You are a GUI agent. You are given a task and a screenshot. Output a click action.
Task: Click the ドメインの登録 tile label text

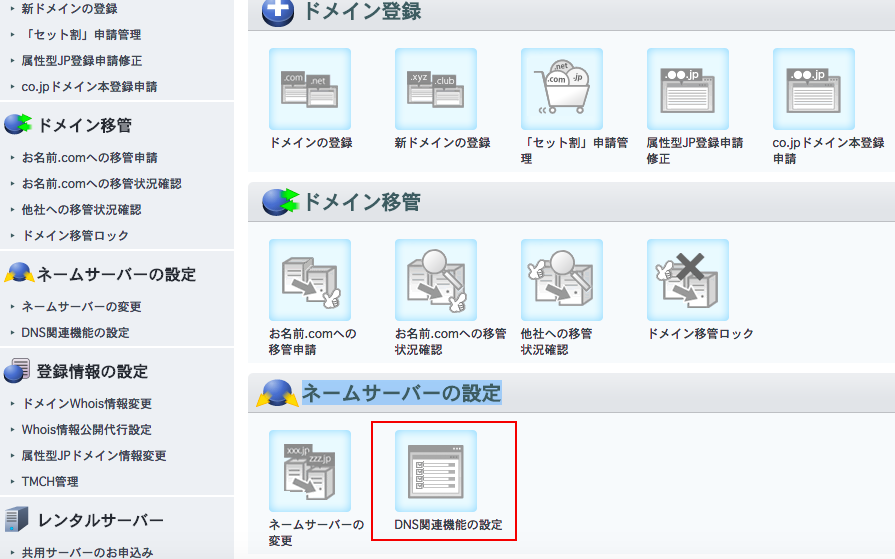click(x=311, y=143)
